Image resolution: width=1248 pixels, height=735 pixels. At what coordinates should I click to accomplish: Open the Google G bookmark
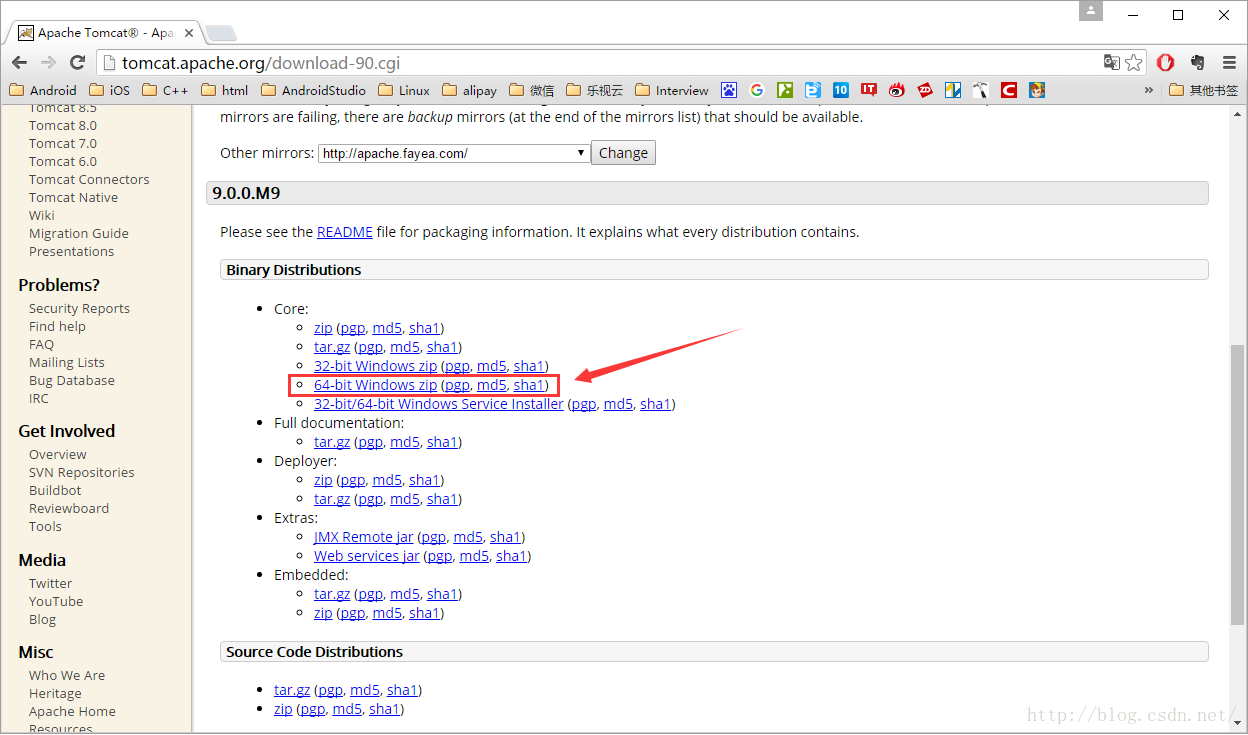[x=757, y=90]
